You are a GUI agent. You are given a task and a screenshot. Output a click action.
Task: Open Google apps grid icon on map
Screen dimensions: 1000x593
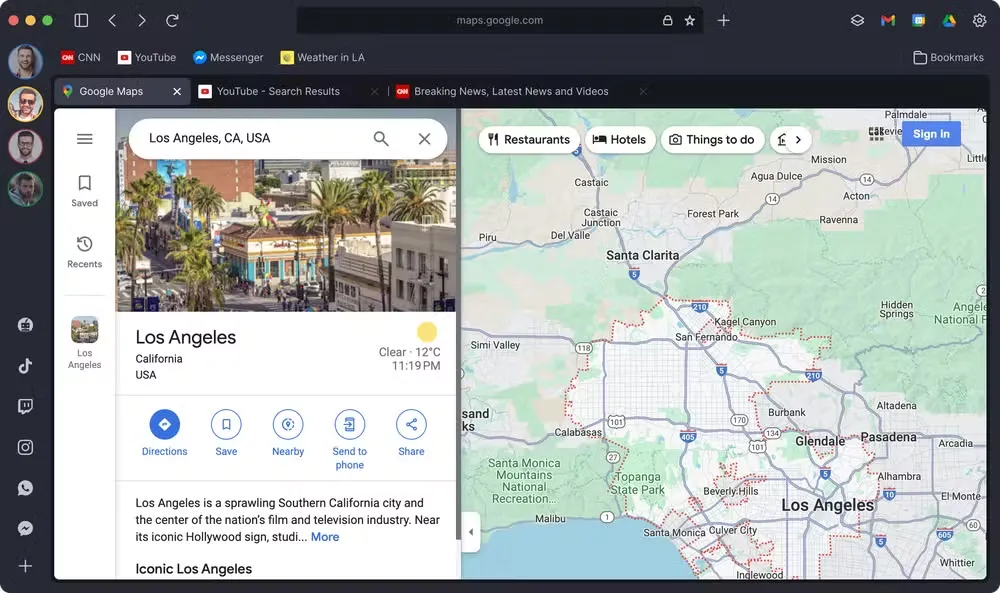click(876, 133)
